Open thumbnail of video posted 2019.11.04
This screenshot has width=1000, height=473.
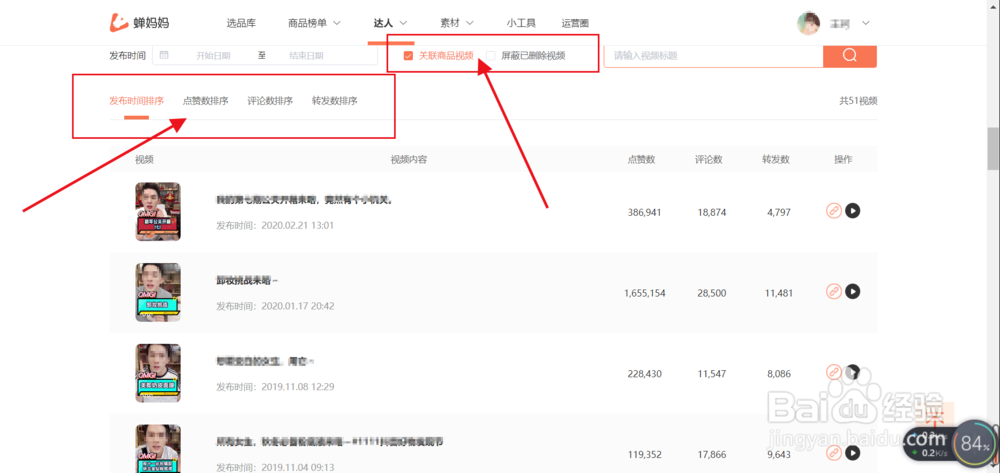pyautogui.click(x=158, y=449)
